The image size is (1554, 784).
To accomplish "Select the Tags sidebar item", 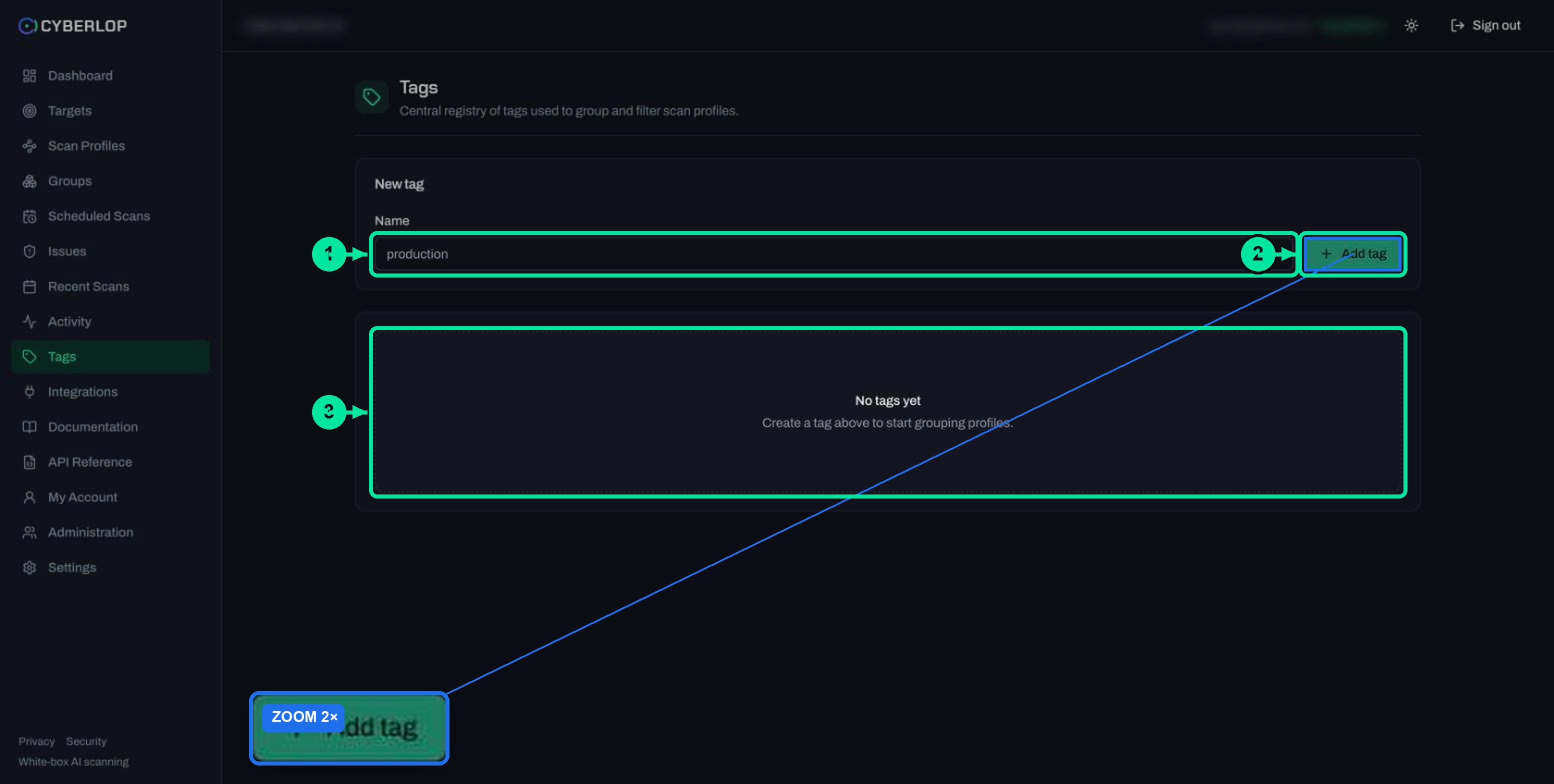I will point(110,356).
